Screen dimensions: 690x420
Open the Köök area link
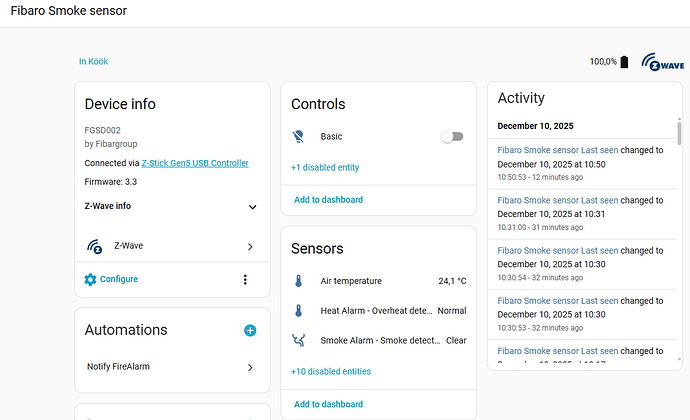coord(93,61)
